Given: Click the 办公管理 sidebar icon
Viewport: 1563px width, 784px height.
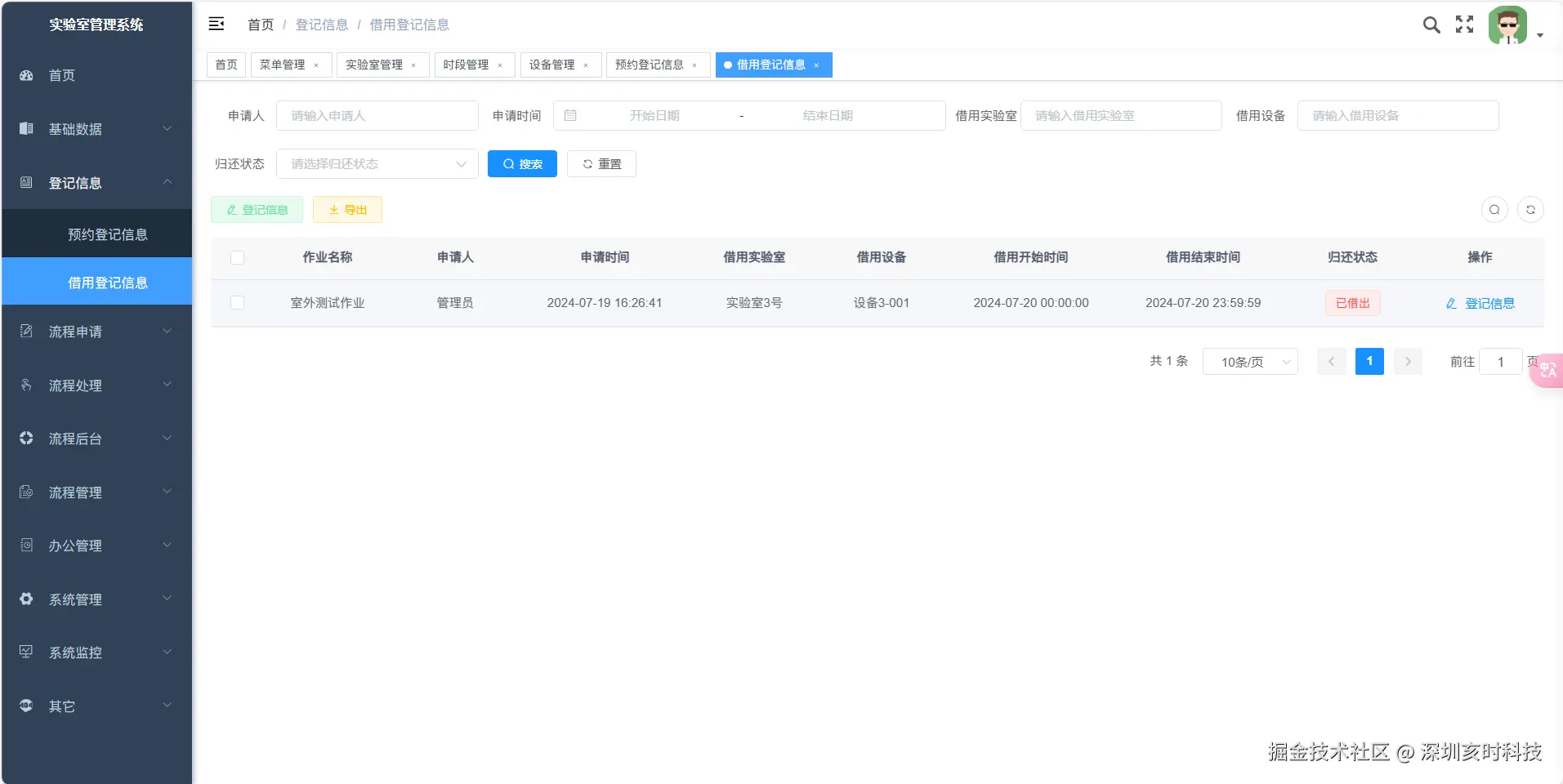Looking at the screenshot, I should (26, 545).
